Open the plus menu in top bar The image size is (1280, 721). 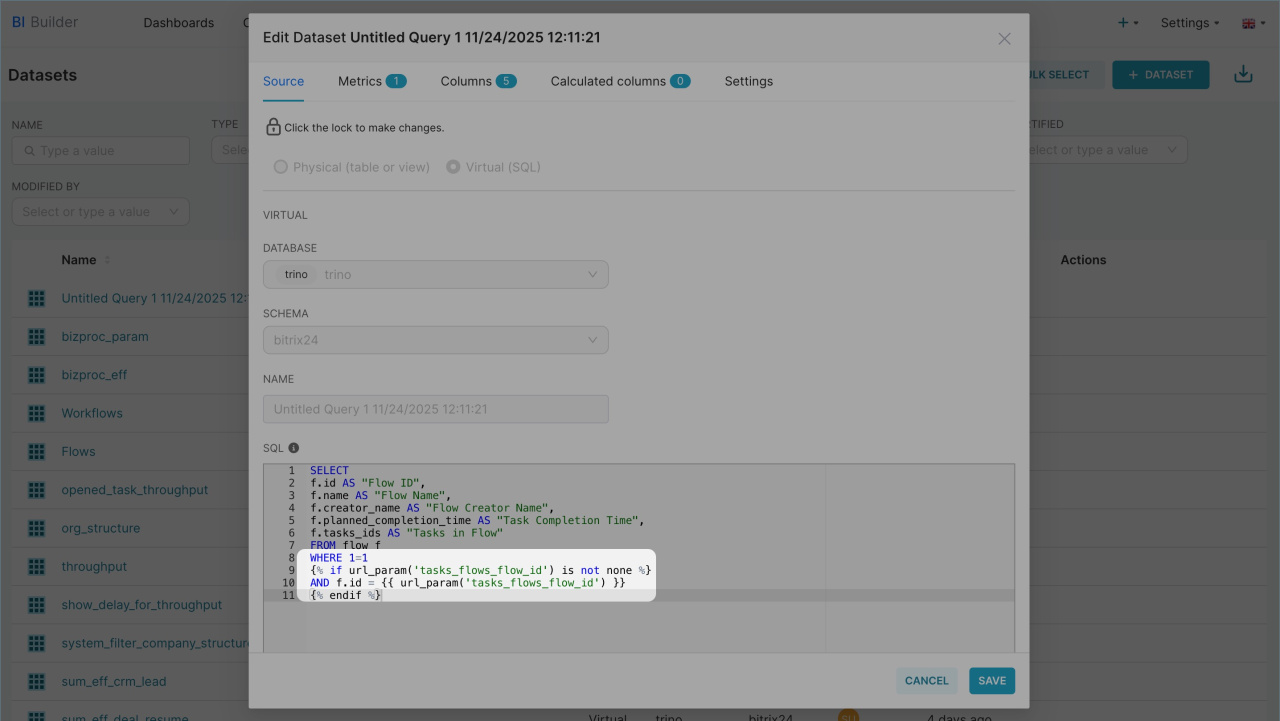pos(1128,23)
